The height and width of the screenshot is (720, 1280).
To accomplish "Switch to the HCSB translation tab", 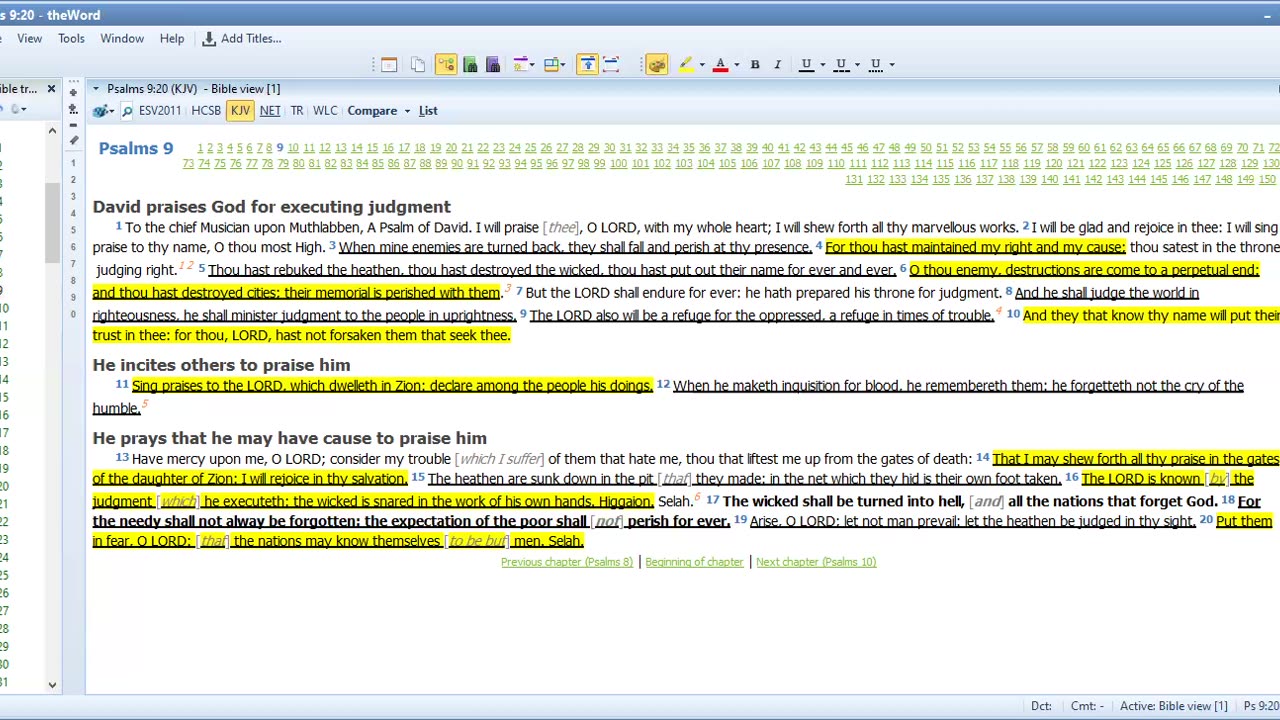I will point(206,111).
